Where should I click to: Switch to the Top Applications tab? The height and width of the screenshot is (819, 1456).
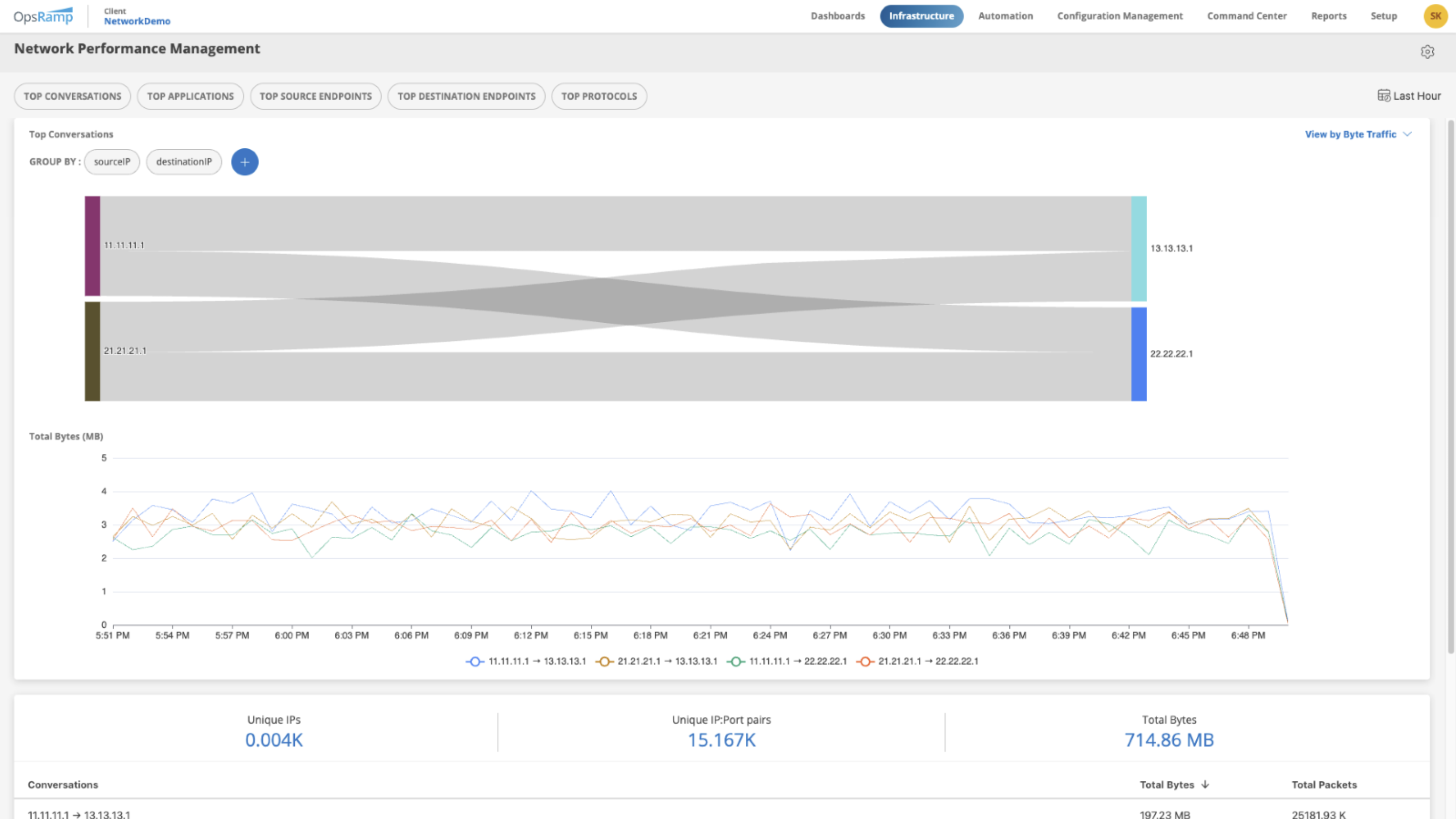pos(190,96)
